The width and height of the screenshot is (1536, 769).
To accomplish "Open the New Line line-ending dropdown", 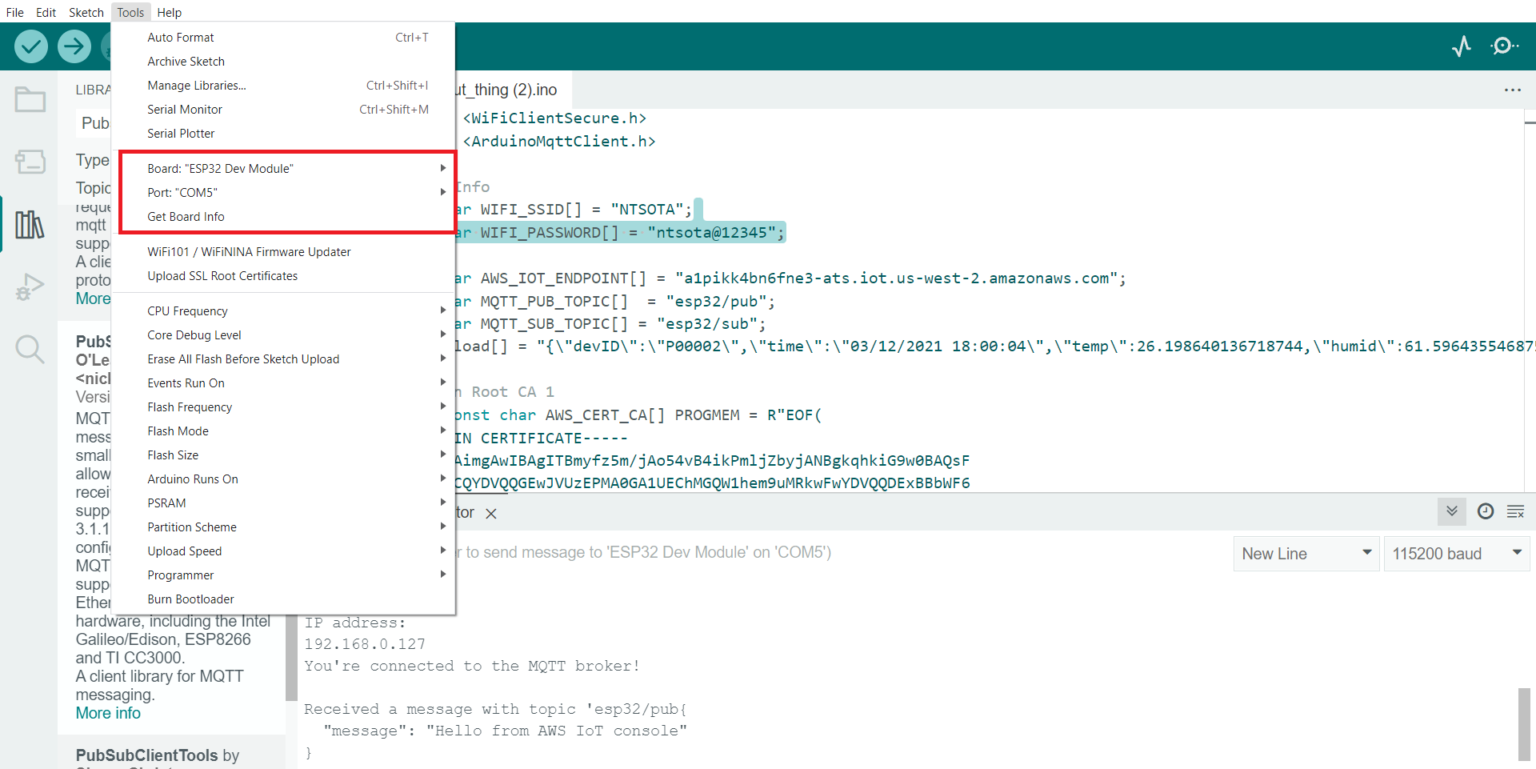I will point(1305,553).
